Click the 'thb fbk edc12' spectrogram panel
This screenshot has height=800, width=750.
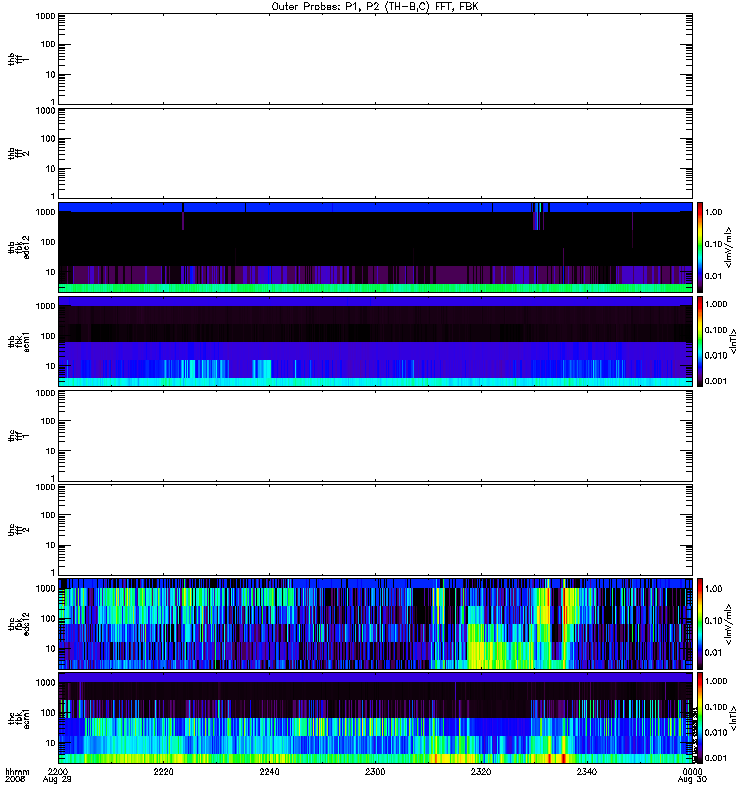click(x=375, y=247)
